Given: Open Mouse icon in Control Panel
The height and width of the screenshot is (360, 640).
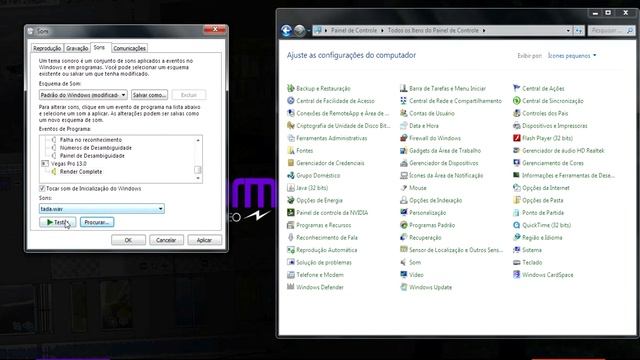Looking at the screenshot, I should pyautogui.click(x=404, y=188).
